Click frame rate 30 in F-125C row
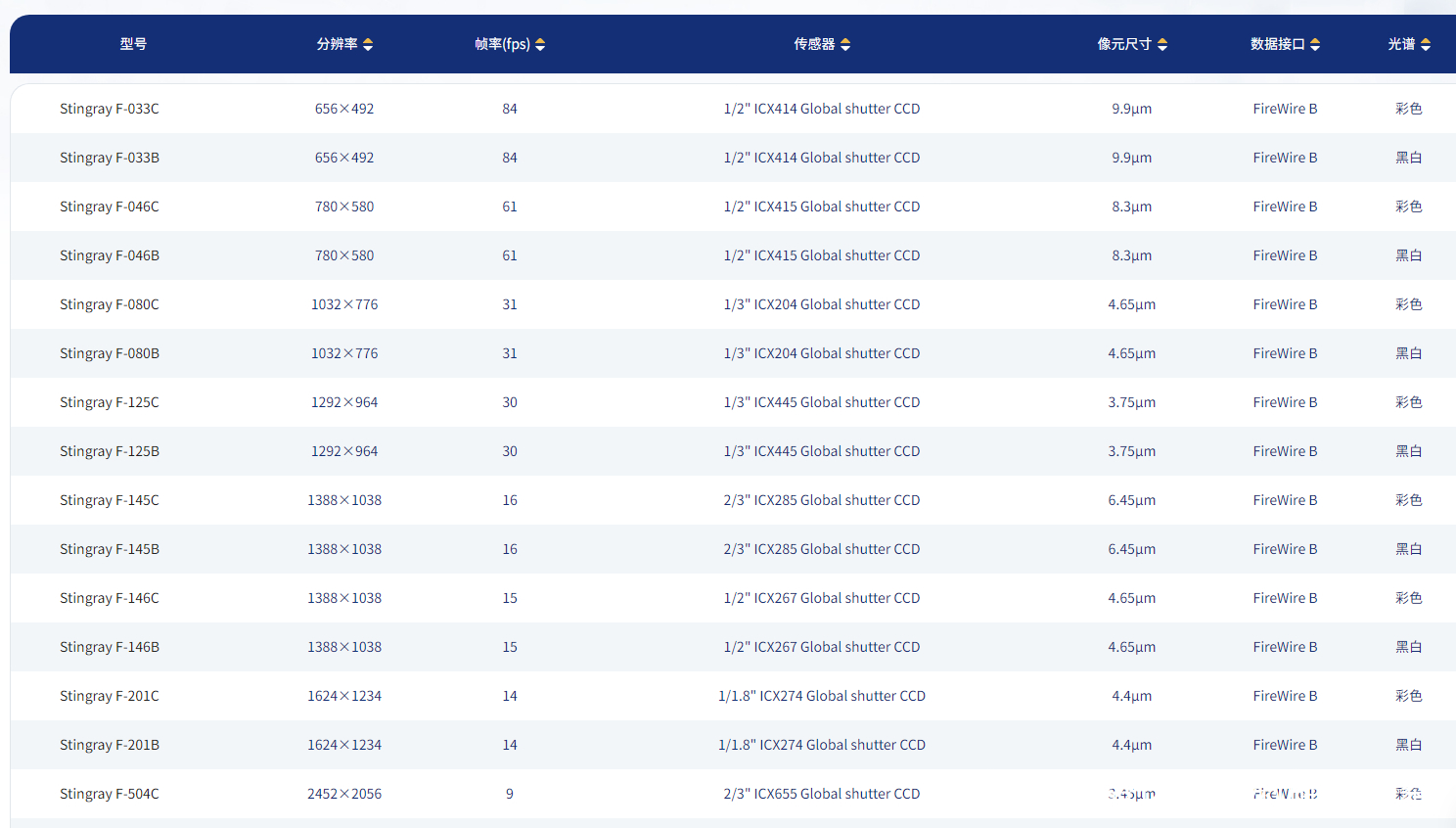Viewport: 1456px width, 828px height. [x=510, y=402]
